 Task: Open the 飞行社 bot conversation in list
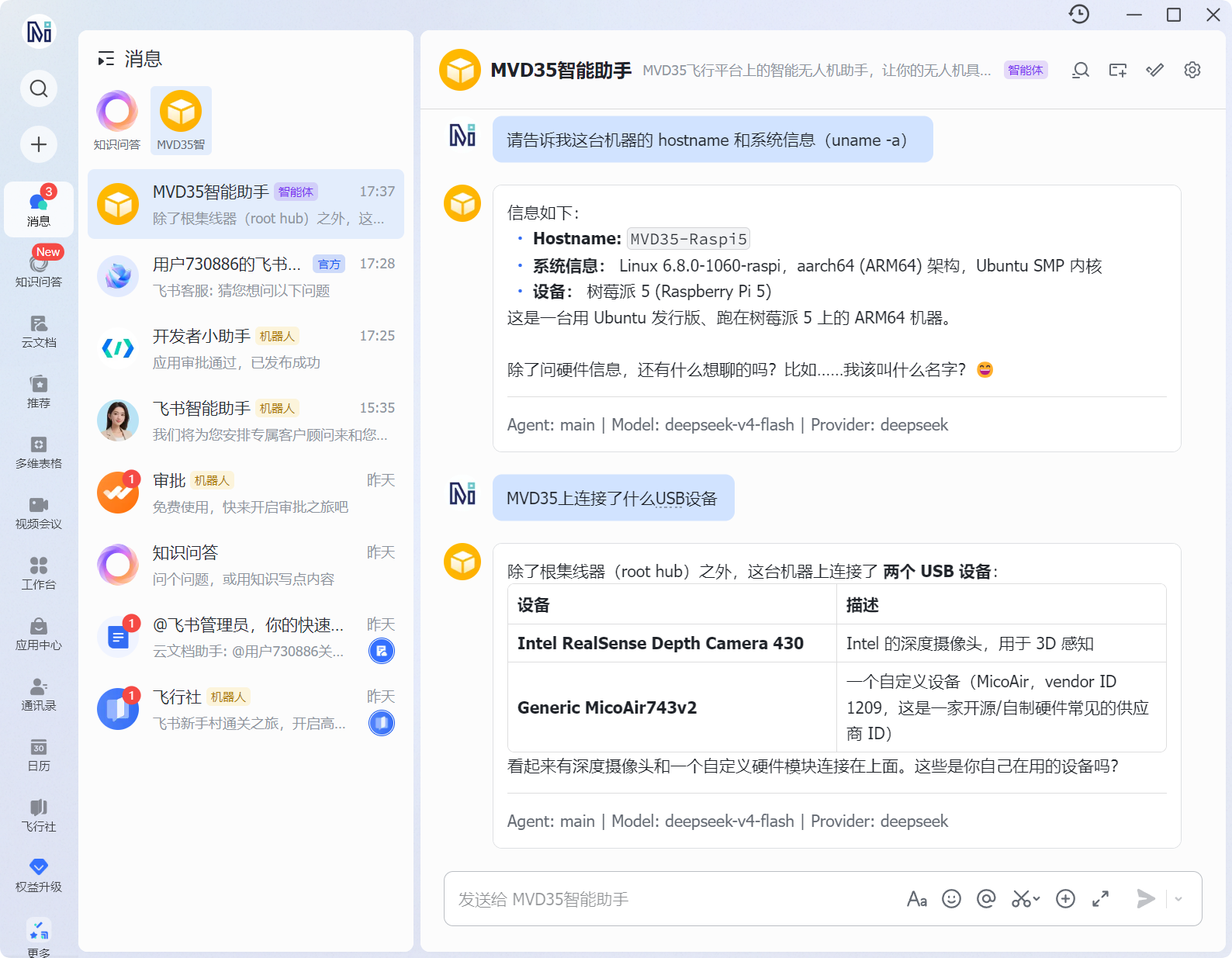[246, 710]
